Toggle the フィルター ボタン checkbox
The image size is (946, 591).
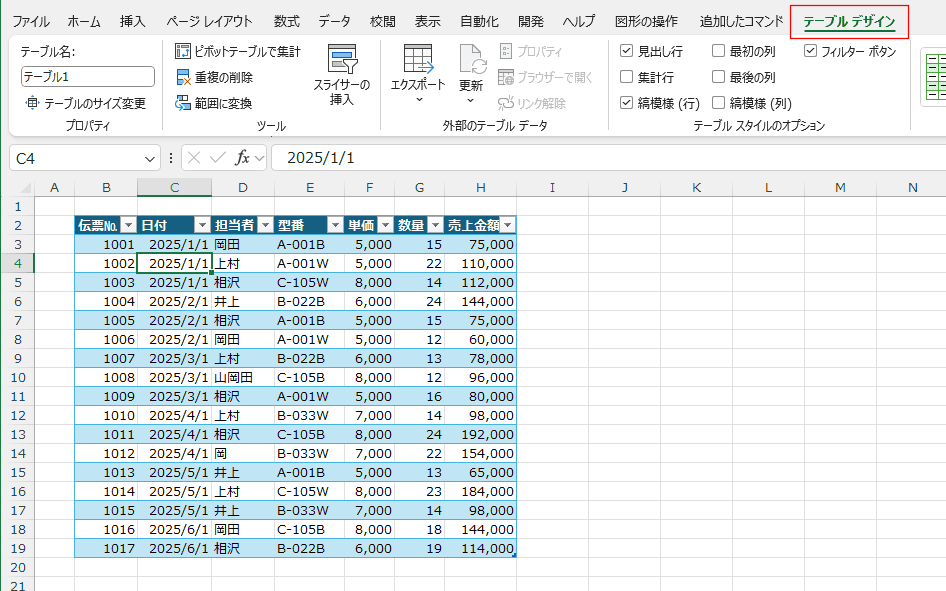click(810, 52)
